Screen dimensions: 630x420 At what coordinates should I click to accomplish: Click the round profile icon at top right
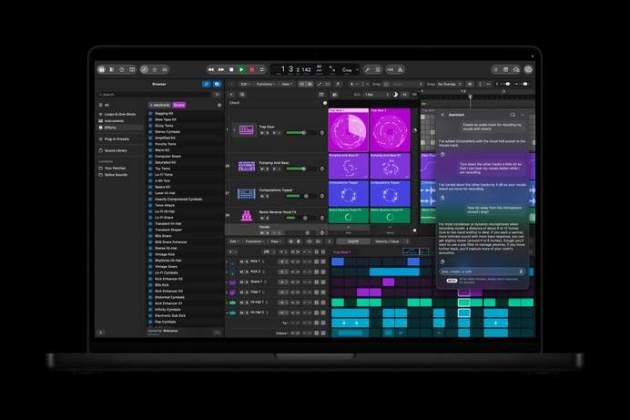[x=528, y=70]
